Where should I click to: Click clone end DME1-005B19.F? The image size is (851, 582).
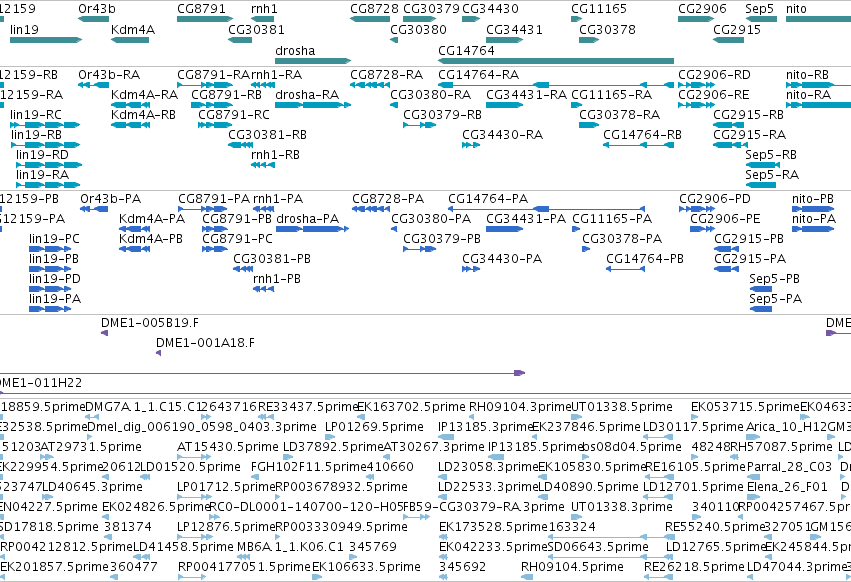click(x=104, y=333)
